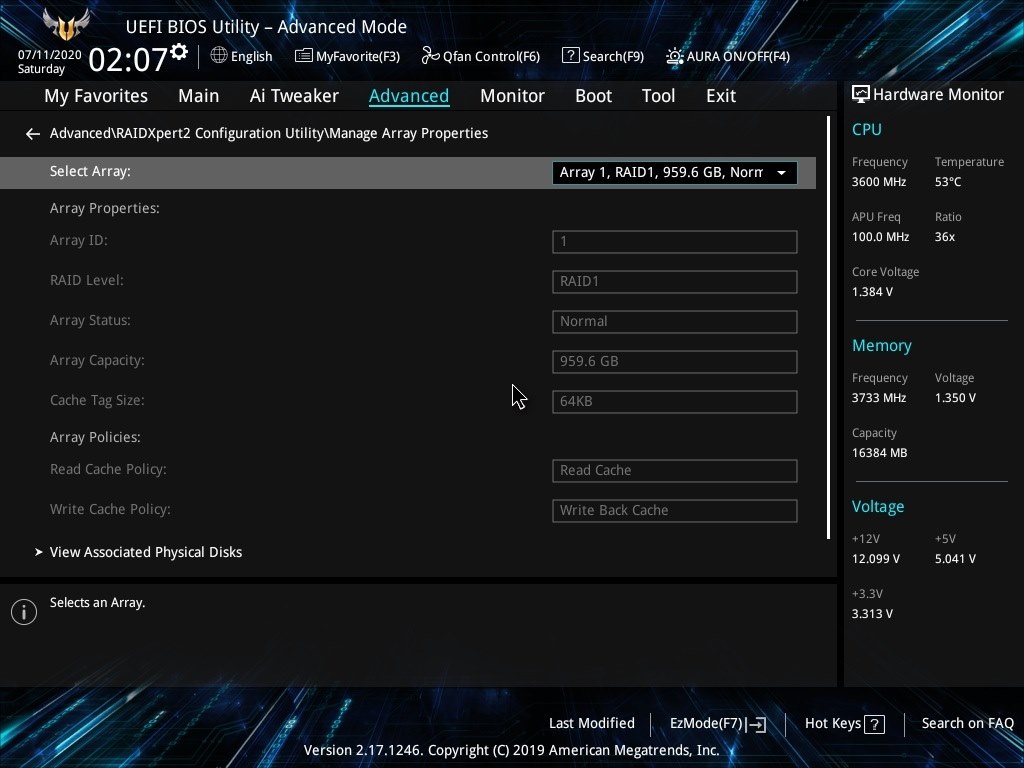Click the Hot Keys question mark box
This screenshot has width=1024, height=768.
[874, 724]
